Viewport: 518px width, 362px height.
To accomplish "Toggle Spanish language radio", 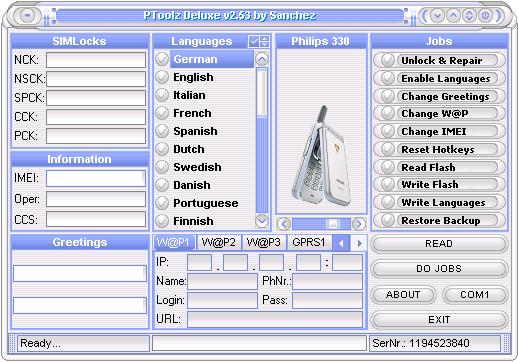I will tap(162, 131).
